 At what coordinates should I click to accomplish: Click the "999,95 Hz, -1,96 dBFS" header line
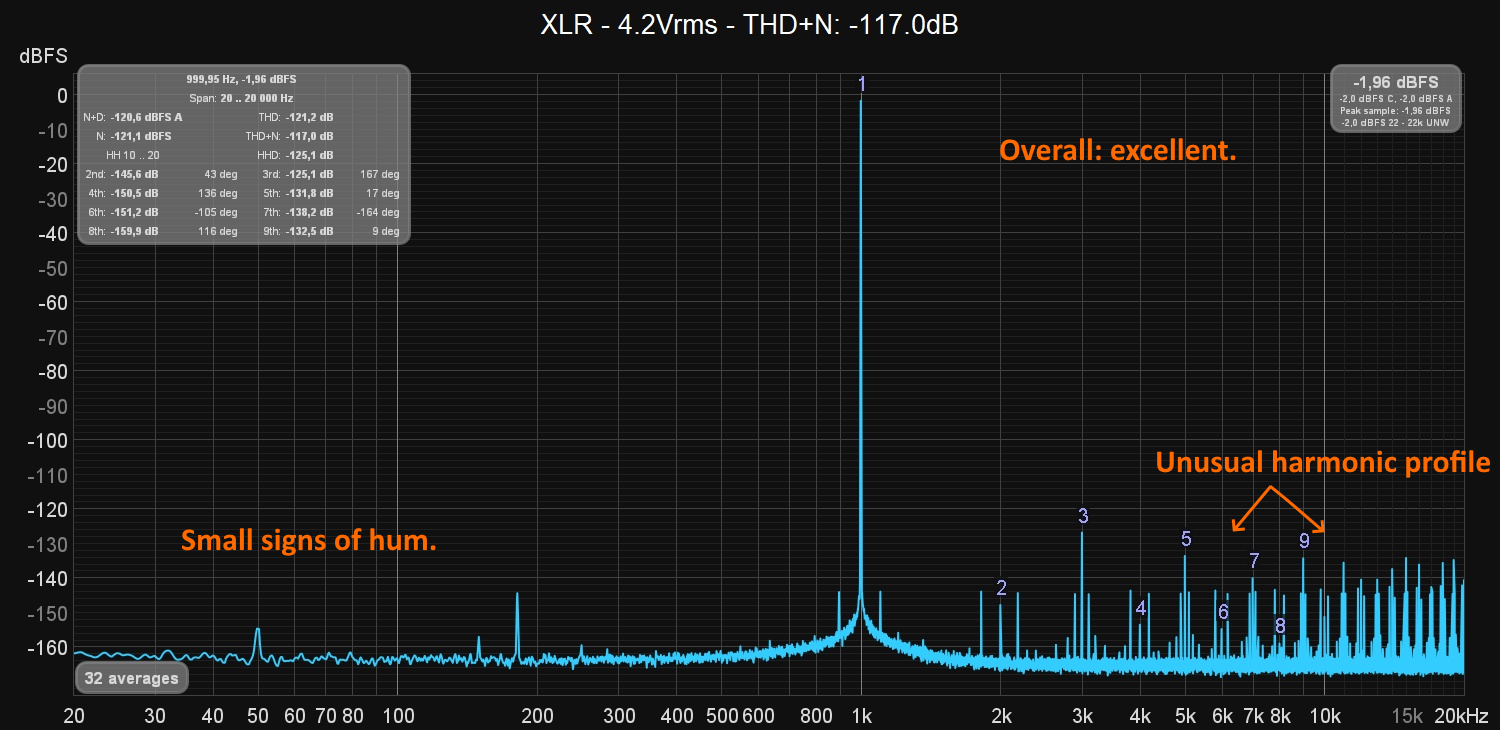(x=241, y=79)
